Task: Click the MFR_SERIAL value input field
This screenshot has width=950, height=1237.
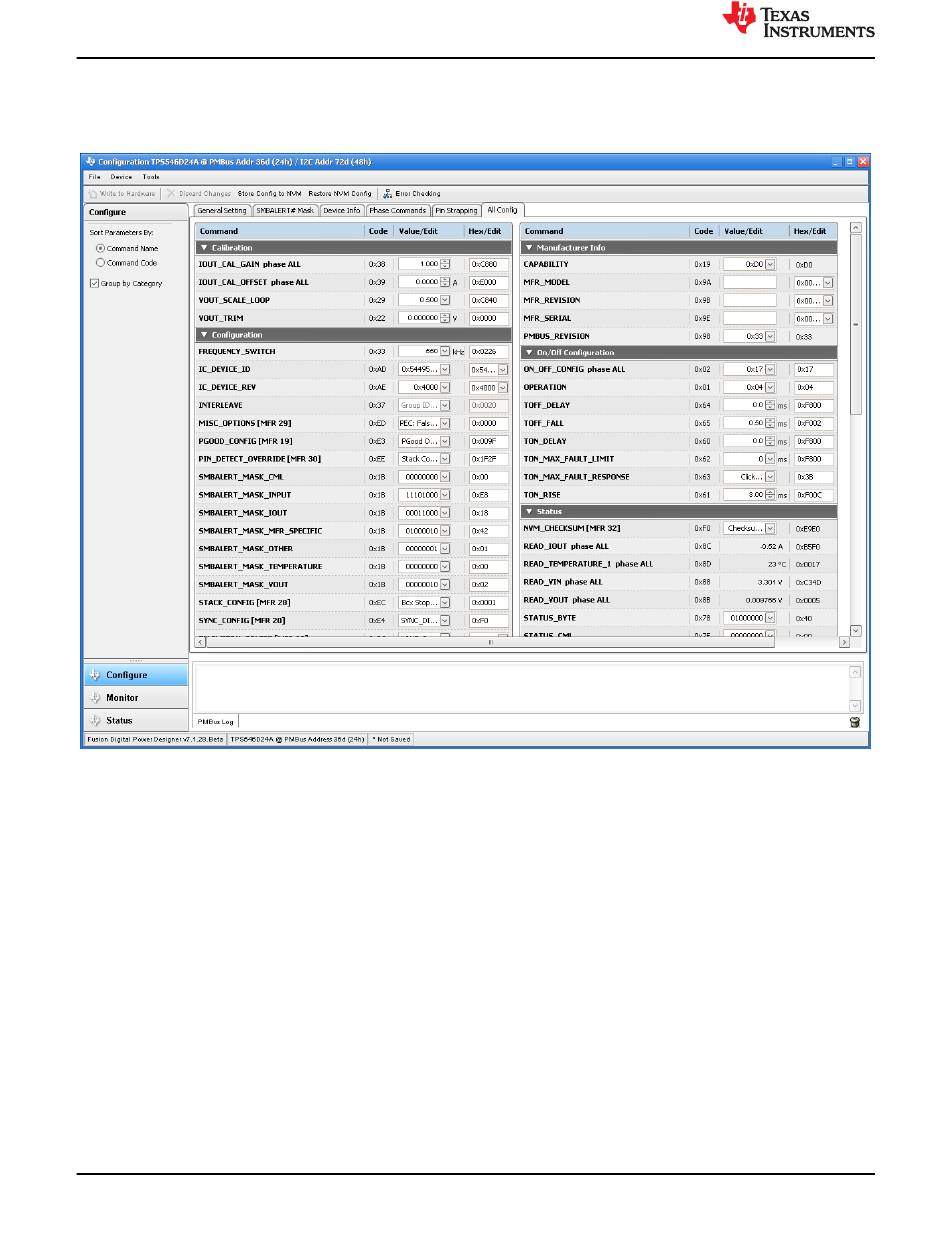Action: click(749, 318)
